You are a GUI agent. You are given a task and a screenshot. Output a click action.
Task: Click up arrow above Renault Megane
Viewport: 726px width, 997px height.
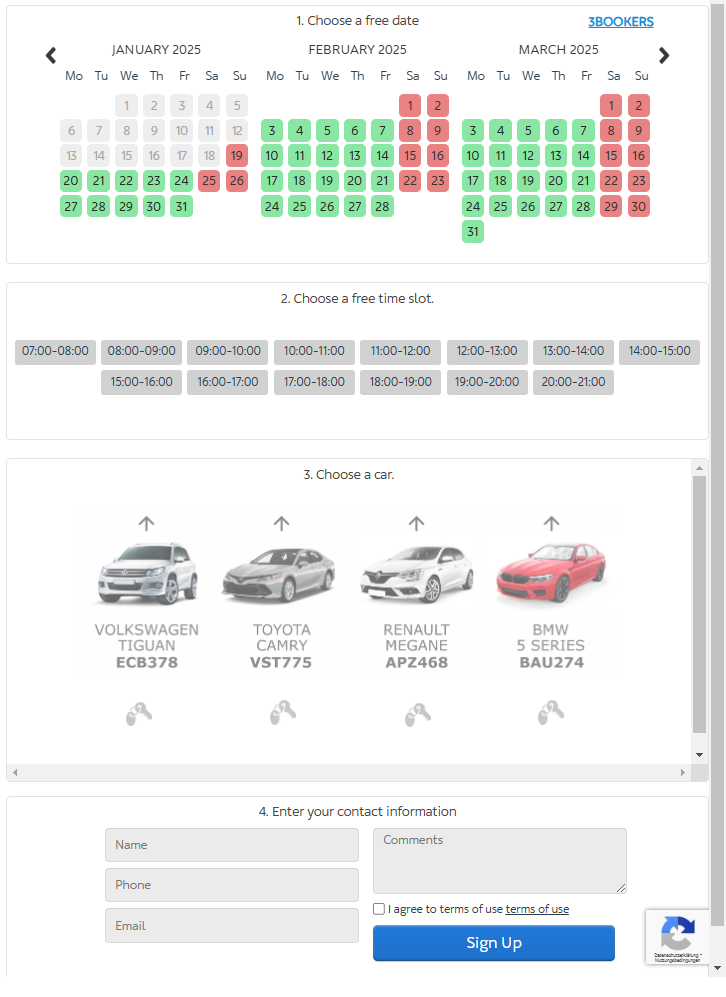coord(416,523)
